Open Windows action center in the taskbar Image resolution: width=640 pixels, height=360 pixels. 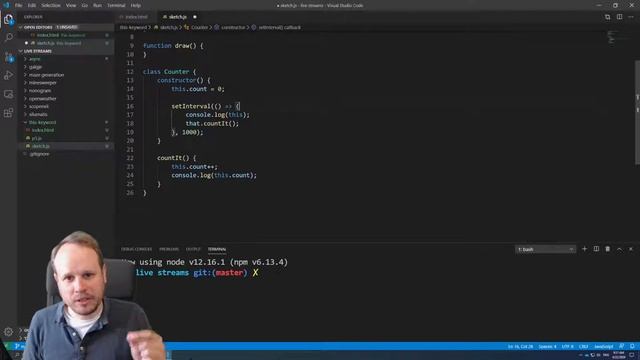point(631,355)
